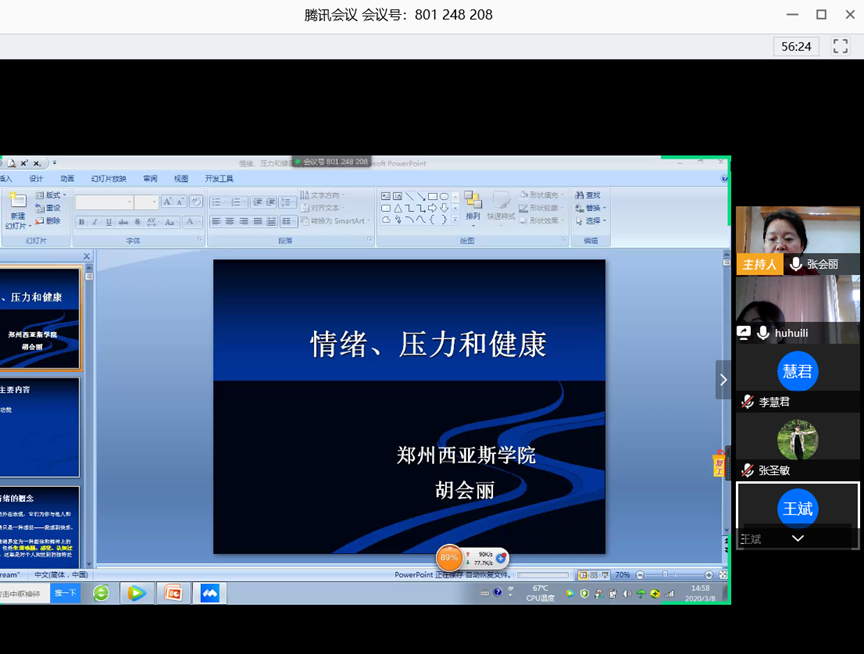The height and width of the screenshot is (654, 864).
Task: Toggle muted microphone for 张圣敏
Action: click(747, 470)
